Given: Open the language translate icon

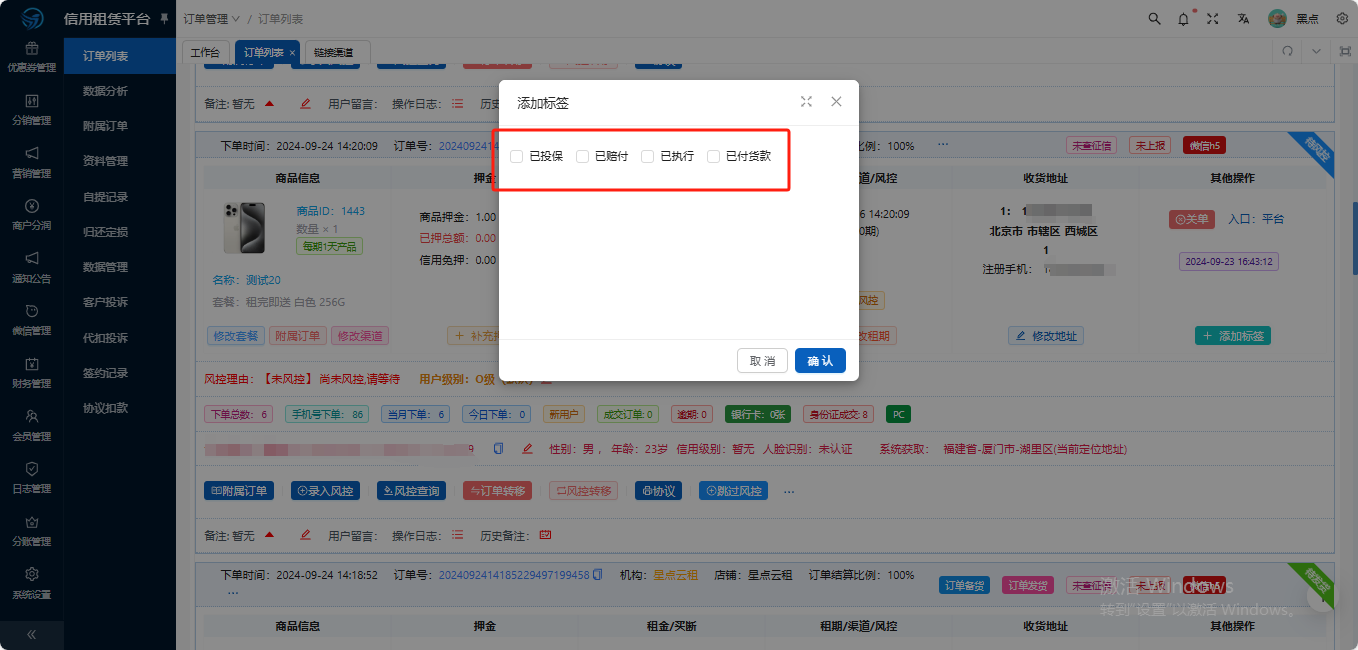Looking at the screenshot, I should click(x=1243, y=19).
